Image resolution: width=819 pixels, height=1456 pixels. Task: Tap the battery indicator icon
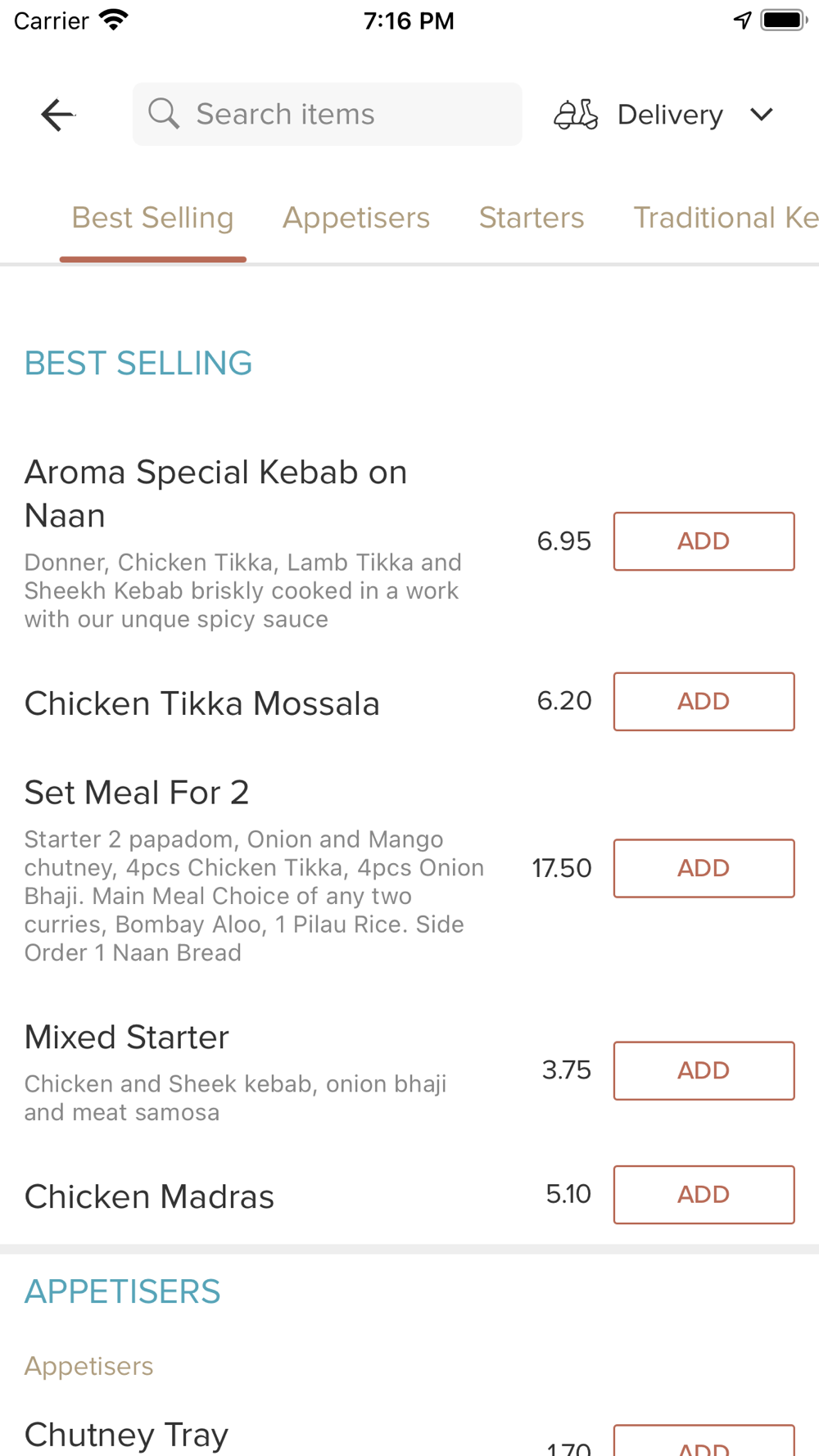[784, 20]
